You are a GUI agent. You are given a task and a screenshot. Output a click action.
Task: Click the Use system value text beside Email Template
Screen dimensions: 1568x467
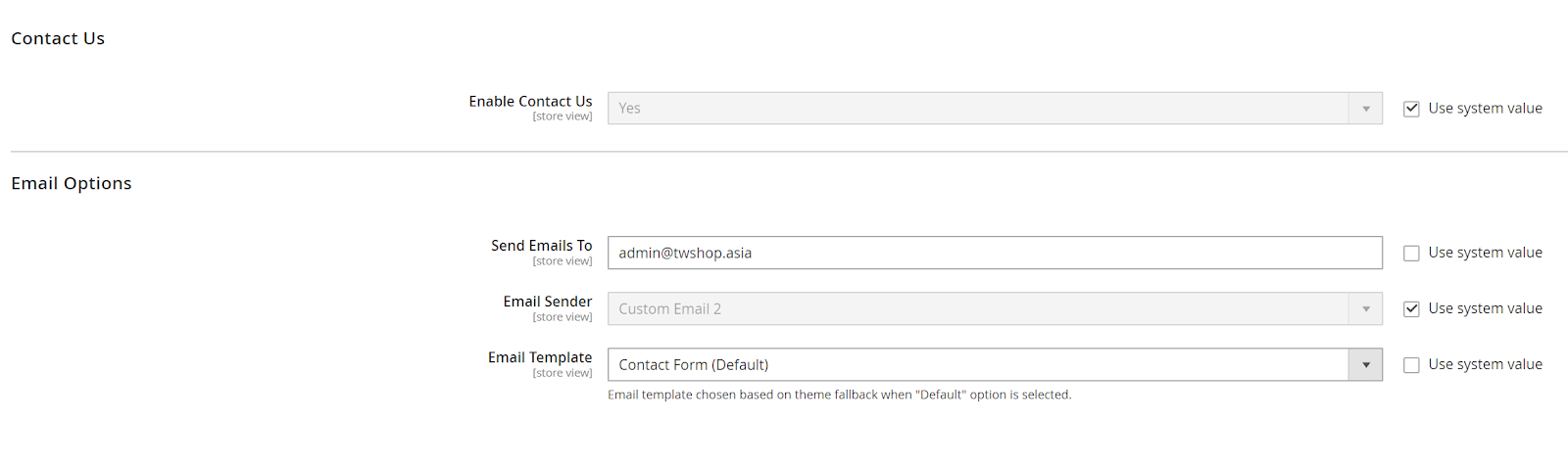(1485, 364)
